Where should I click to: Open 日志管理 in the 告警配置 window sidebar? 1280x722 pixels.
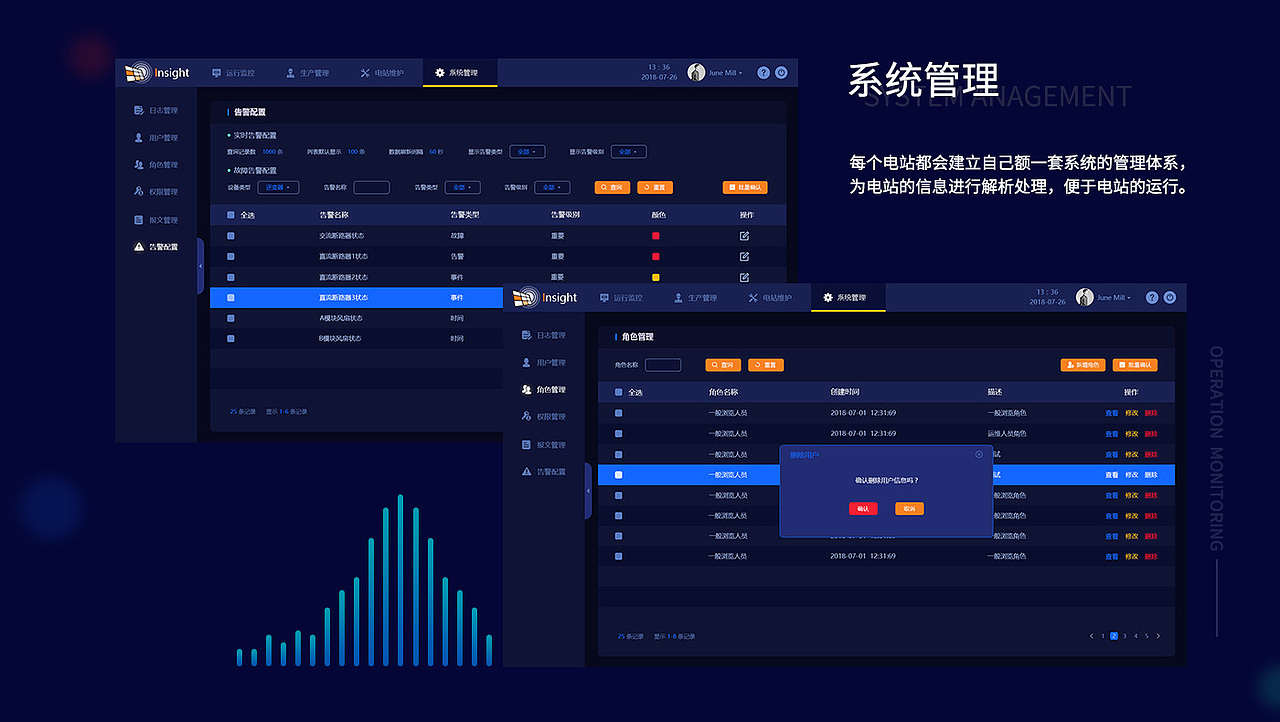point(156,111)
